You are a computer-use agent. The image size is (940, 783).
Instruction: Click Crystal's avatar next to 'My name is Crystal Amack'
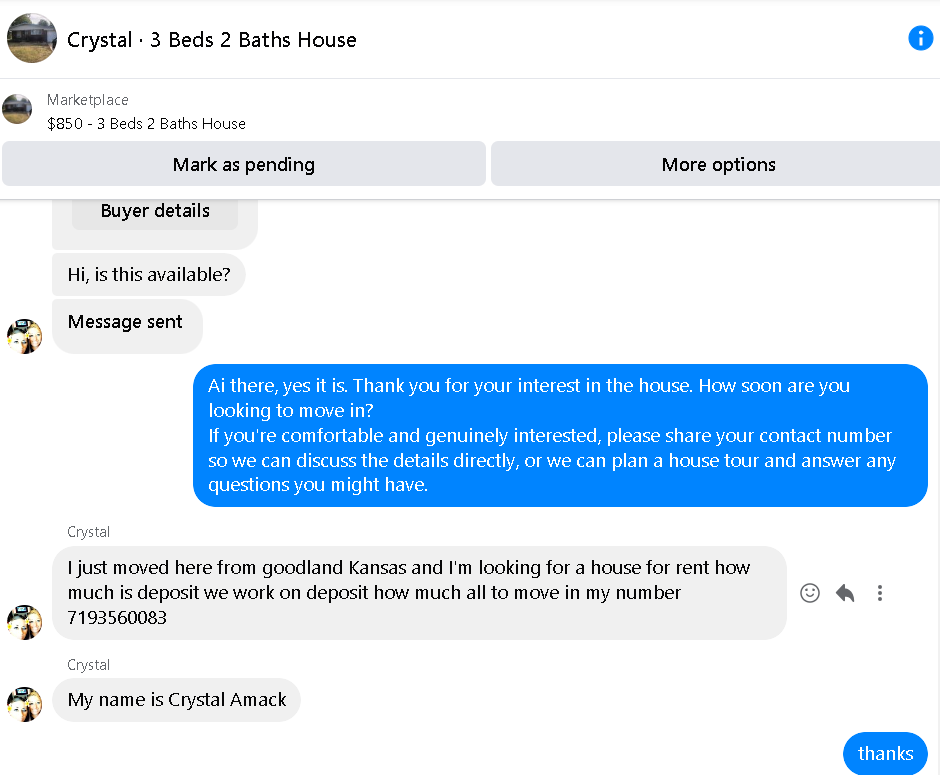point(25,704)
